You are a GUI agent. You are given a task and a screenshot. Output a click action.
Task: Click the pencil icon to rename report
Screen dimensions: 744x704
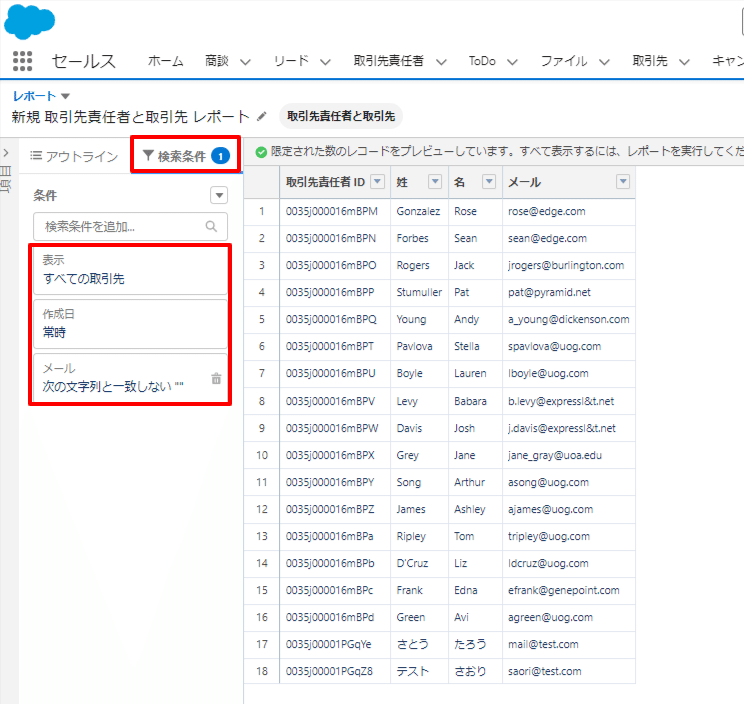[x=261, y=116]
